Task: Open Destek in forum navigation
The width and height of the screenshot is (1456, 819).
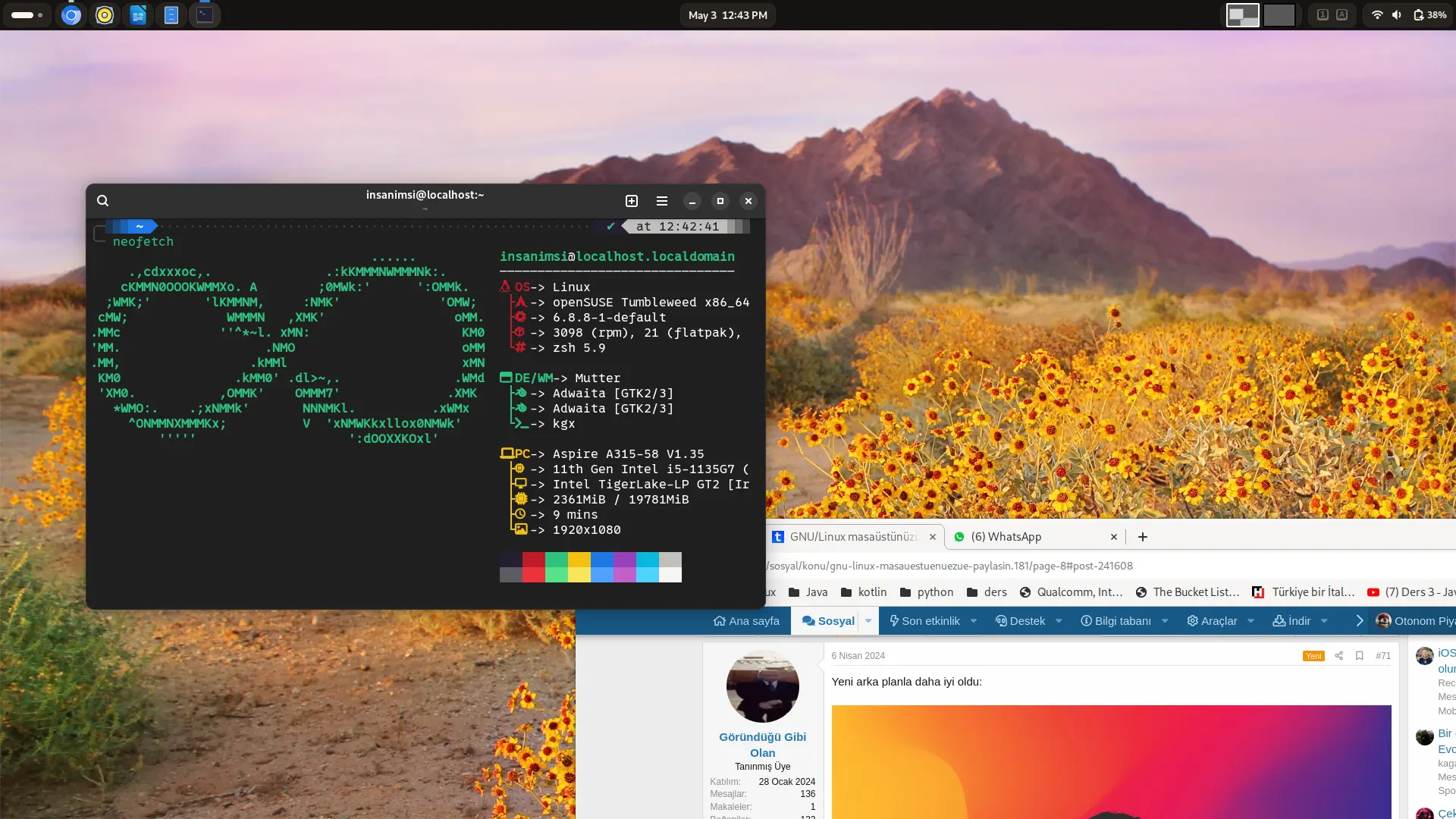Action: 1020,621
